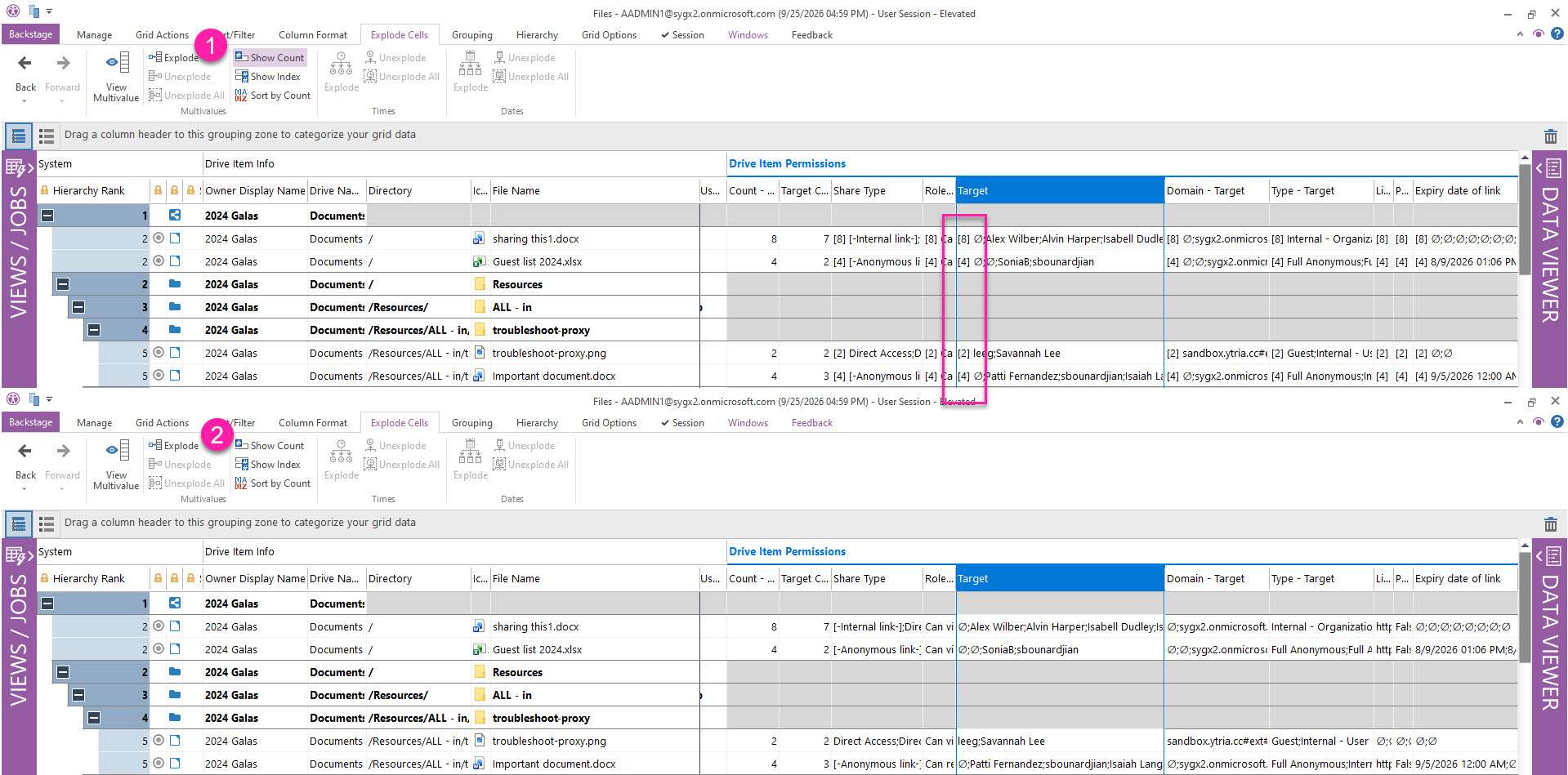Click Multivalues Explode in the lower window
The width and height of the screenshot is (1568, 775).
[173, 445]
